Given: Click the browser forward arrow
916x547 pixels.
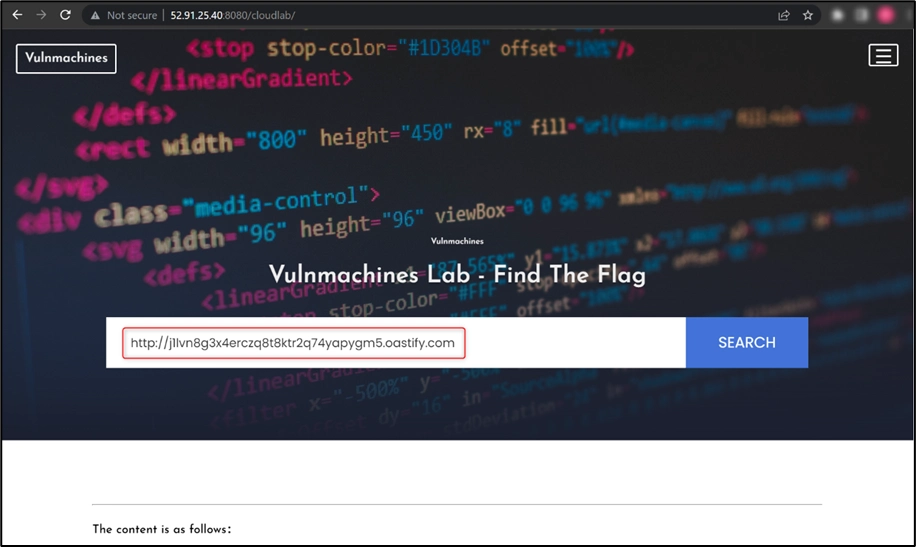Looking at the screenshot, I should pyautogui.click(x=41, y=15).
